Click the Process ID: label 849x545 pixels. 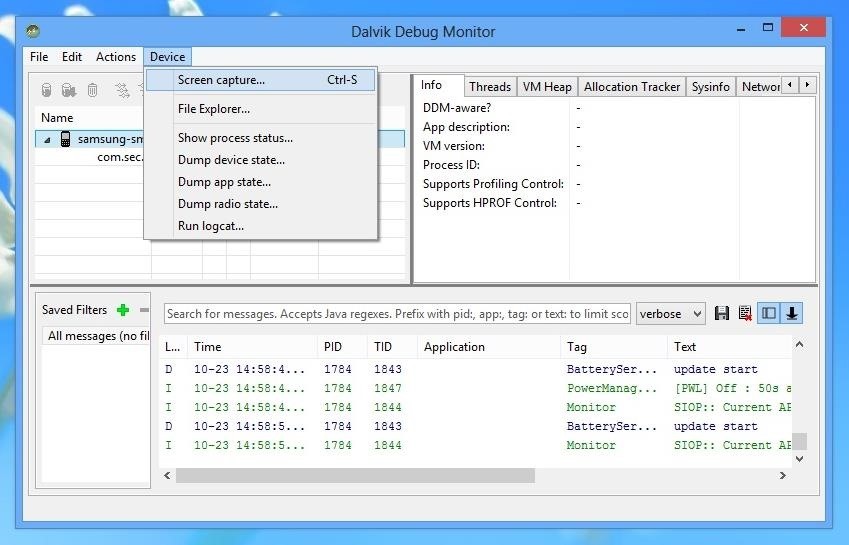[451, 165]
